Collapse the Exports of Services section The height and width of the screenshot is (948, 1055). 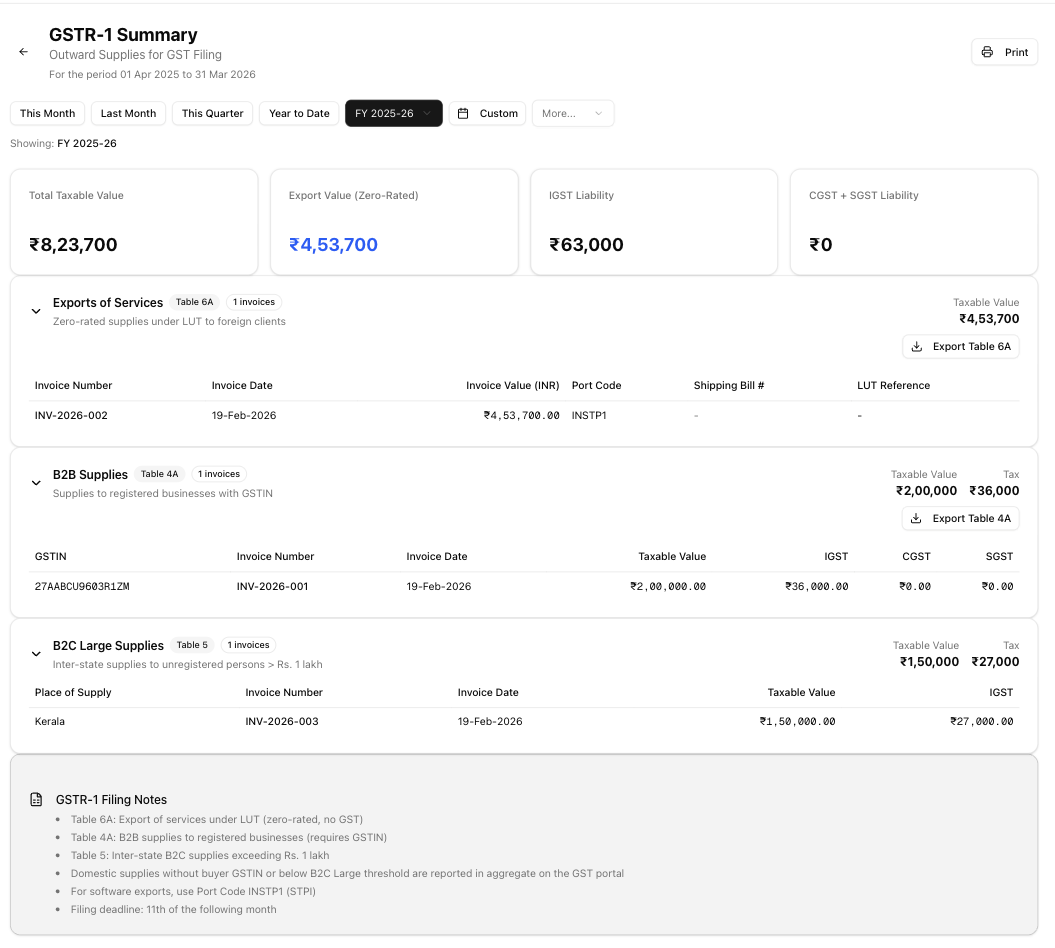36,311
